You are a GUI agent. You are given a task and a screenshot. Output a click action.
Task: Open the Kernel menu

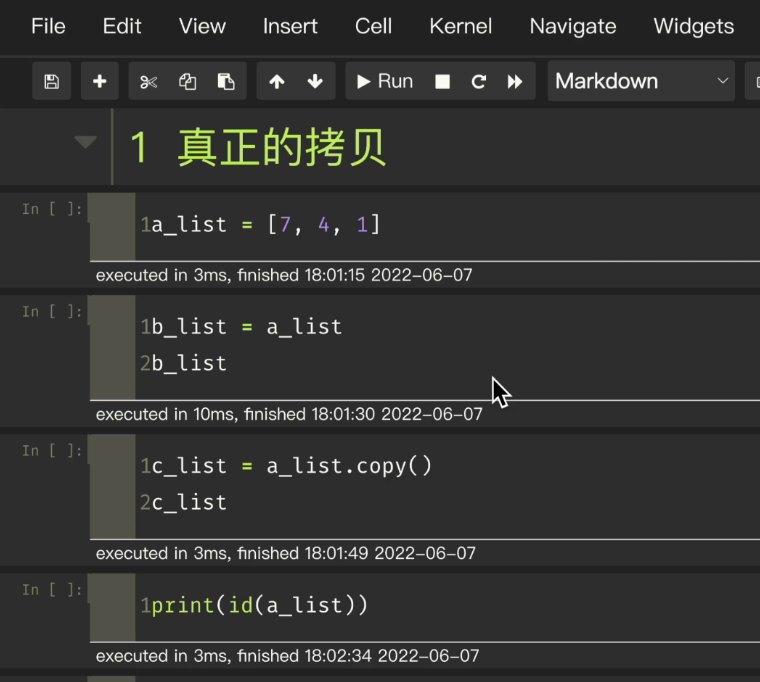click(x=460, y=27)
